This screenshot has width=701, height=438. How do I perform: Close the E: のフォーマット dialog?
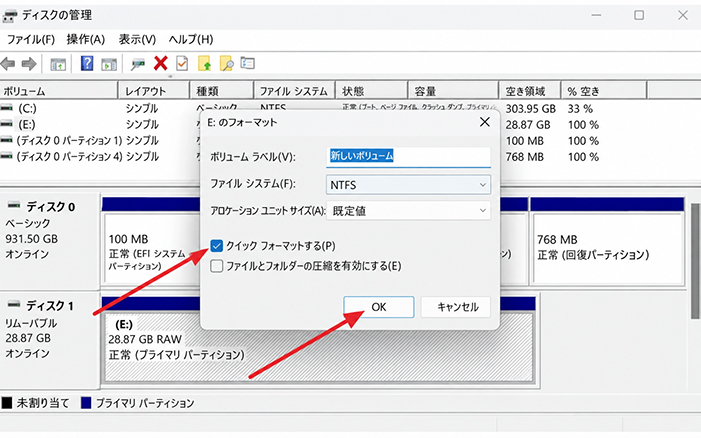pos(485,122)
